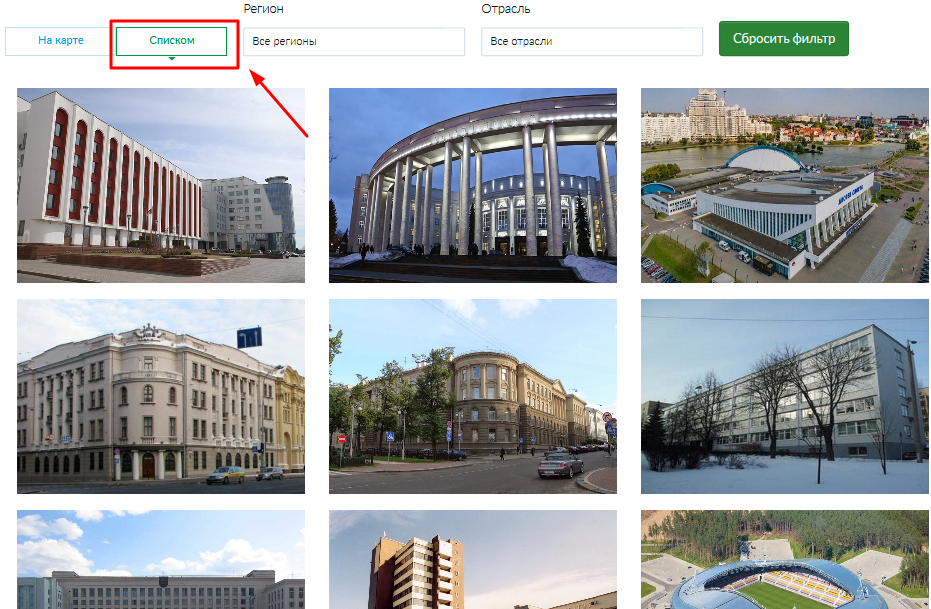Image resolution: width=931 pixels, height=609 pixels.
Task: Open the brown brick tower building photo
Action: click(472, 560)
